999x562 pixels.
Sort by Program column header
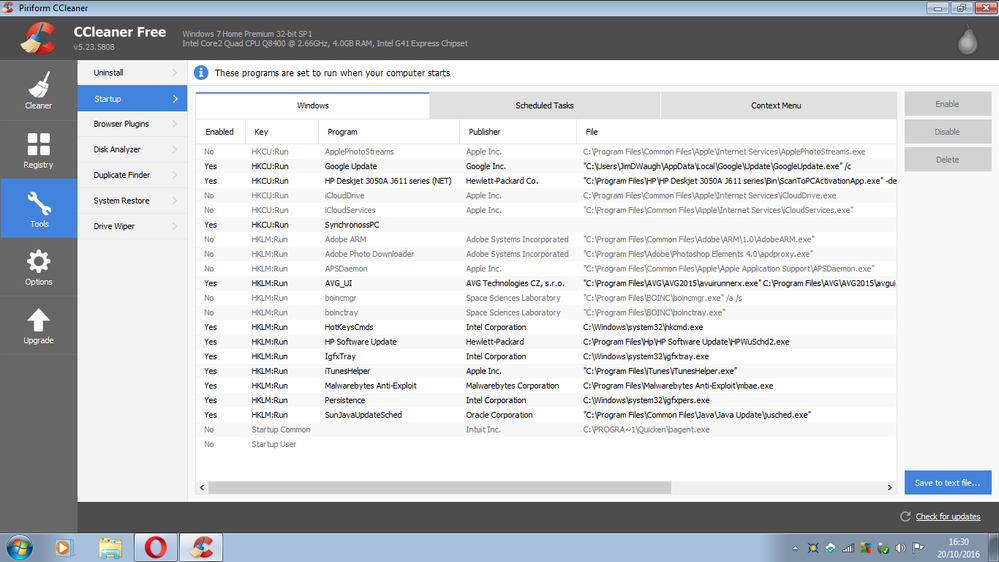point(389,132)
